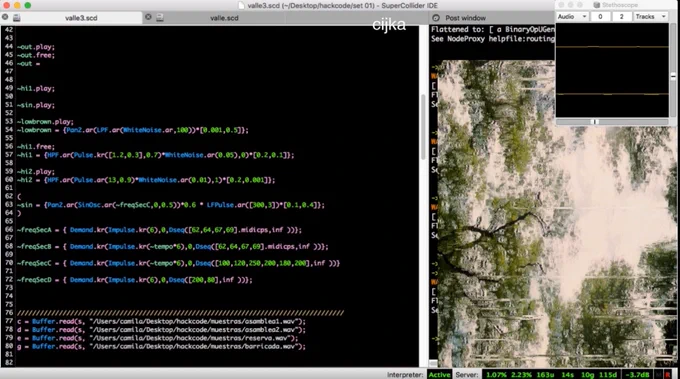Toggle the server recording R indicator

coord(668,375)
